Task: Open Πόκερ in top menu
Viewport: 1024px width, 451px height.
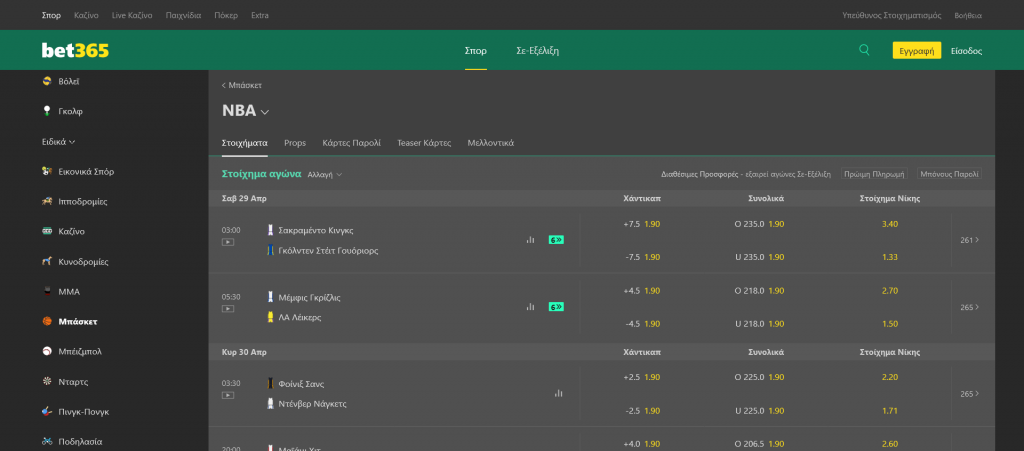Action: coord(226,15)
